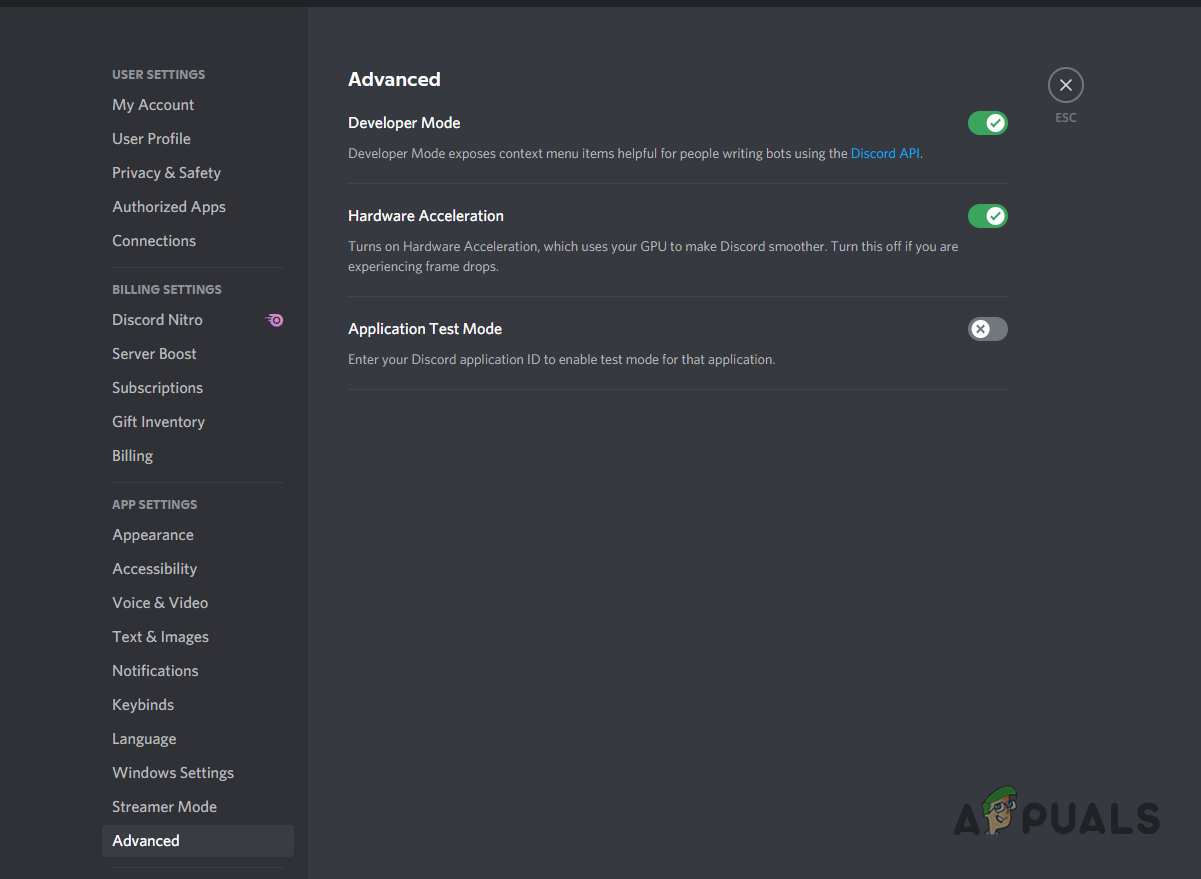The image size is (1201, 879).
Task: Navigate to Connections settings
Action: (x=154, y=241)
